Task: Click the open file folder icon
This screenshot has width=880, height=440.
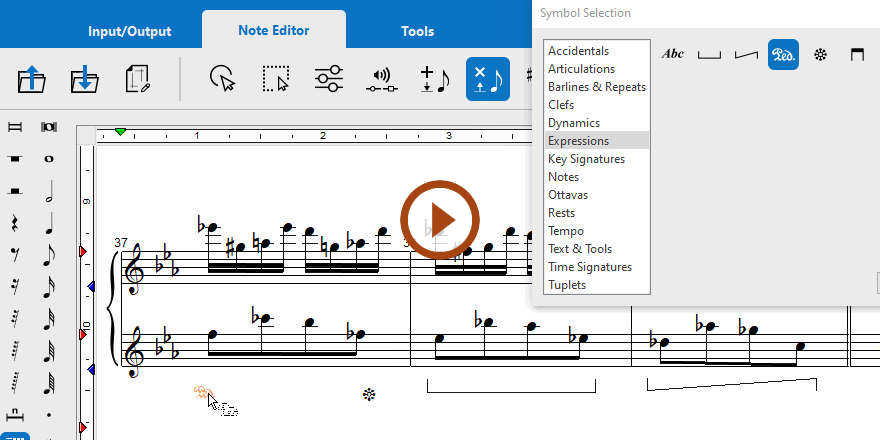Action: [33, 79]
